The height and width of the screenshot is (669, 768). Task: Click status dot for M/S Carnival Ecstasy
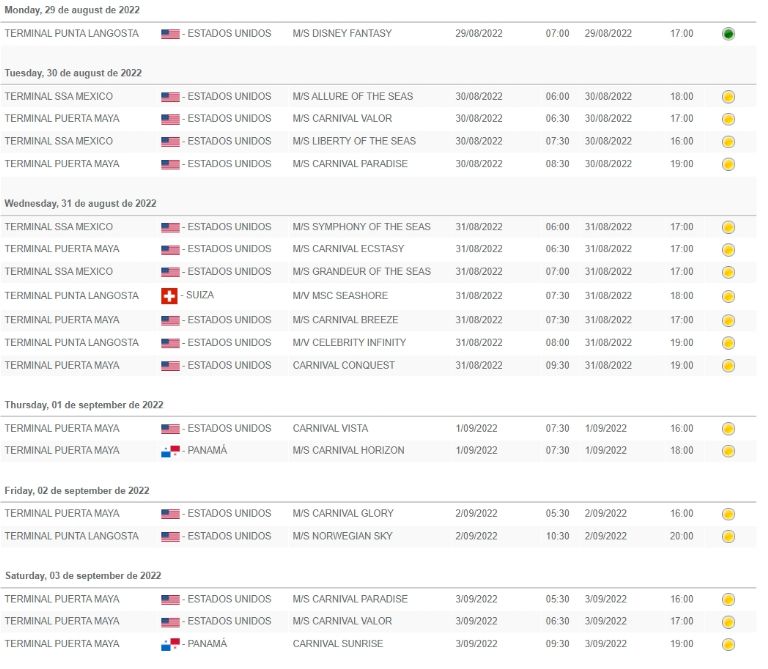click(x=728, y=250)
